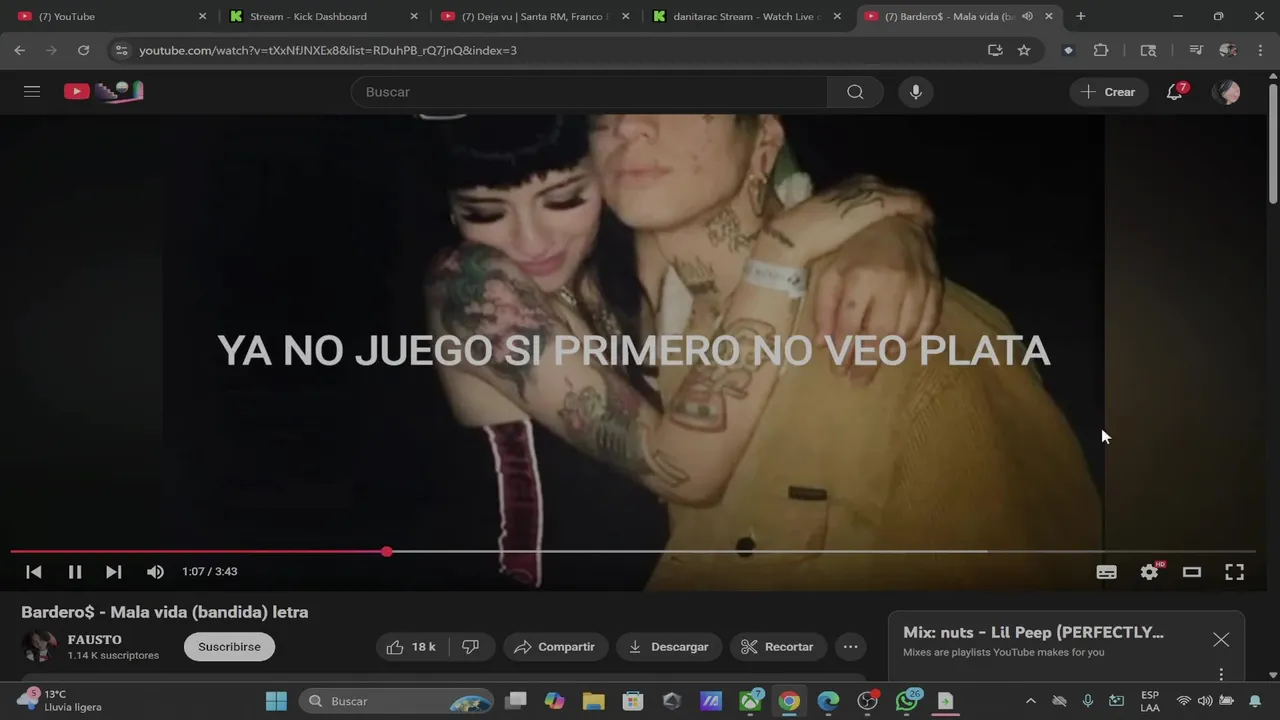Open WhatsApp from the taskbar

click(x=907, y=701)
